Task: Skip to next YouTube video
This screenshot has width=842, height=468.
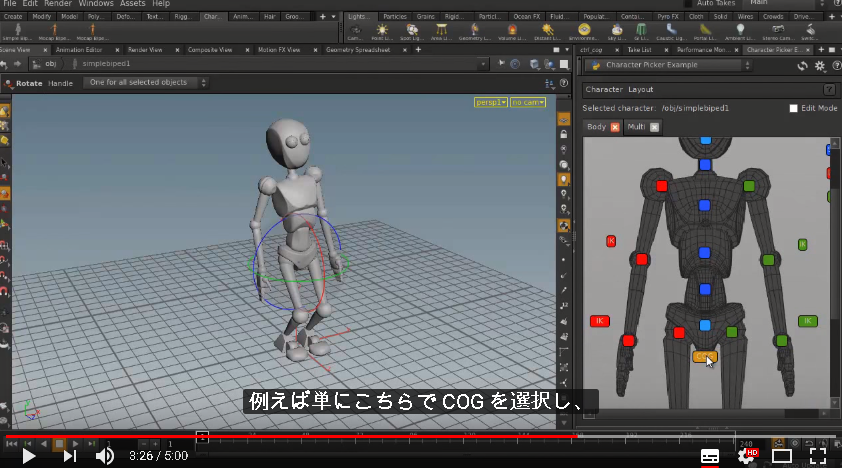Action: click(x=70, y=456)
